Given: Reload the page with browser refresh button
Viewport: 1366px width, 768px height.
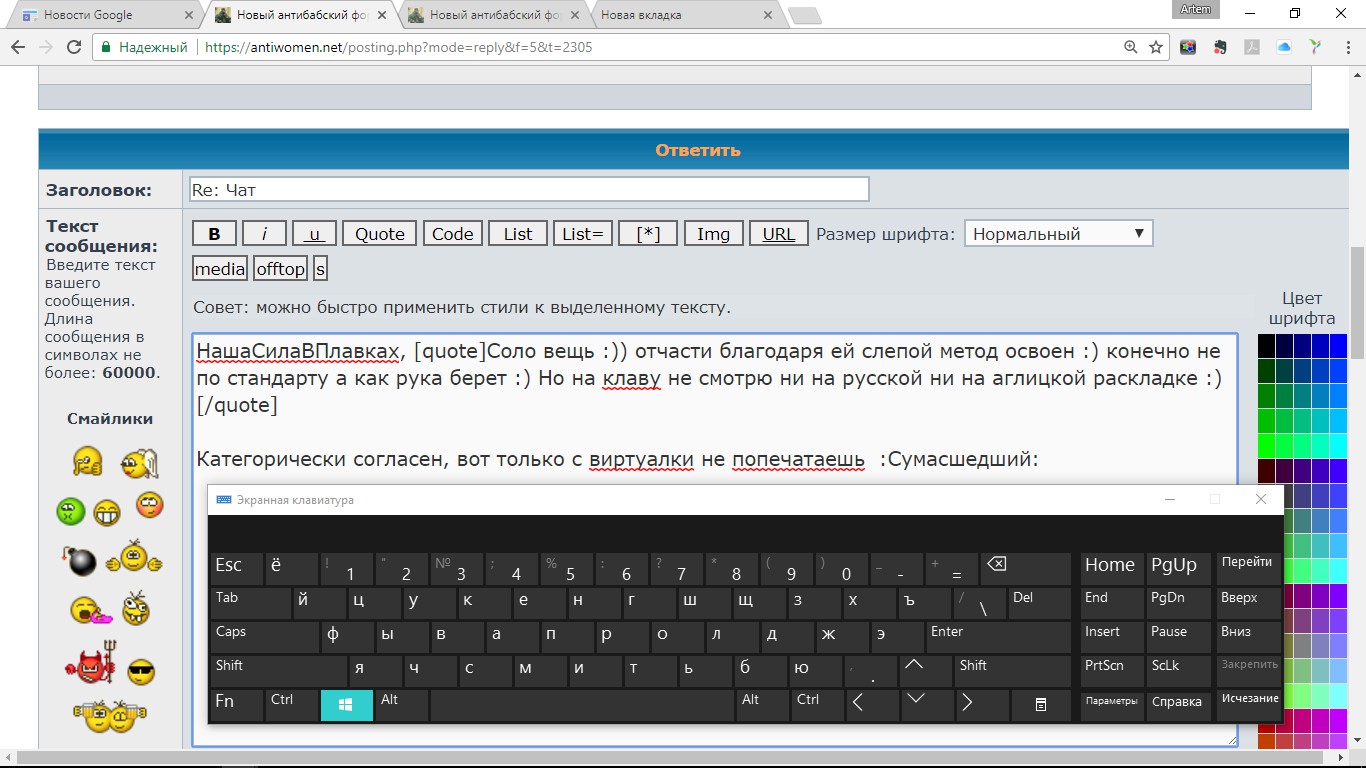Looking at the screenshot, I should coord(74,47).
